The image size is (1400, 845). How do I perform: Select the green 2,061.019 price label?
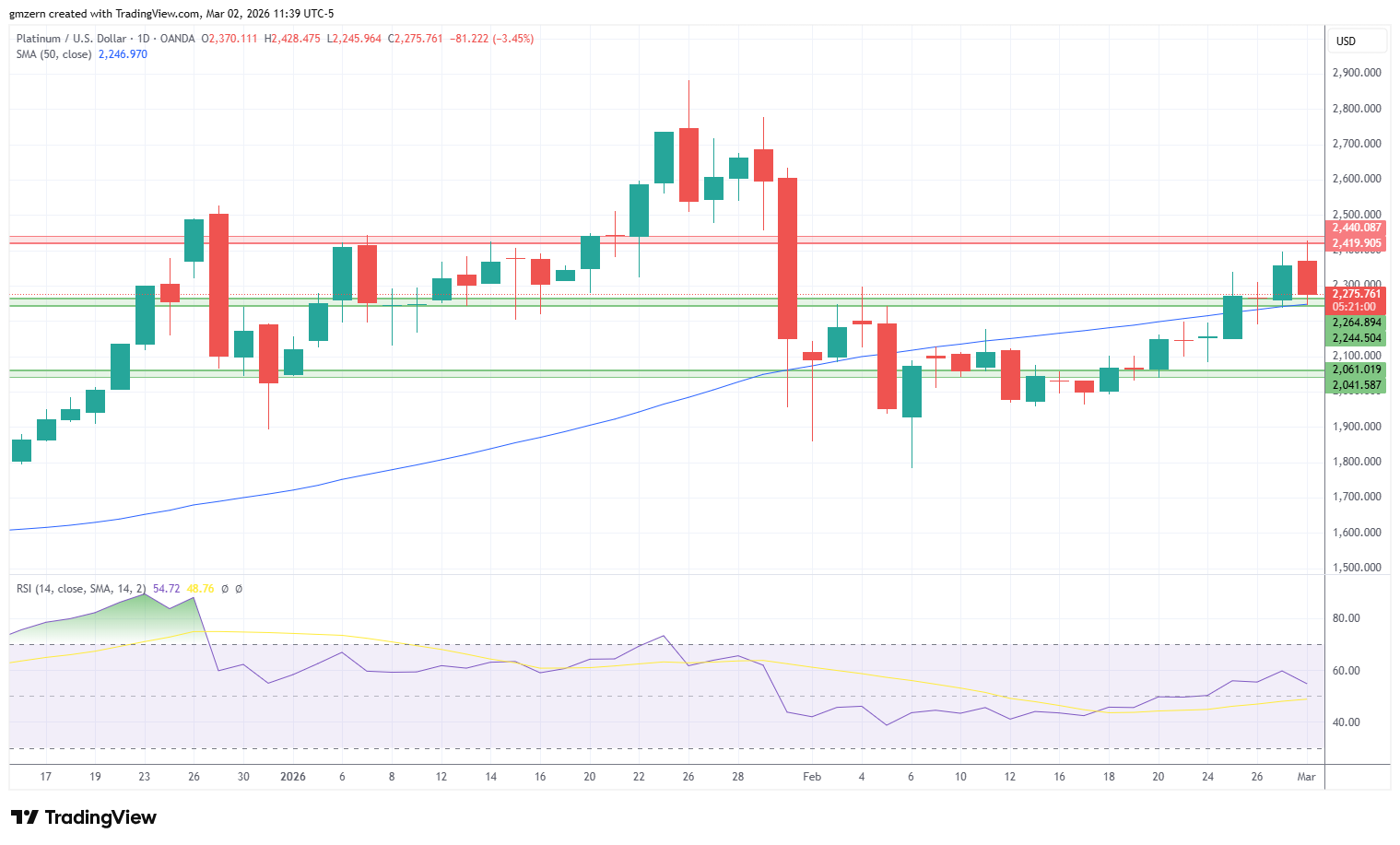pos(1357,370)
